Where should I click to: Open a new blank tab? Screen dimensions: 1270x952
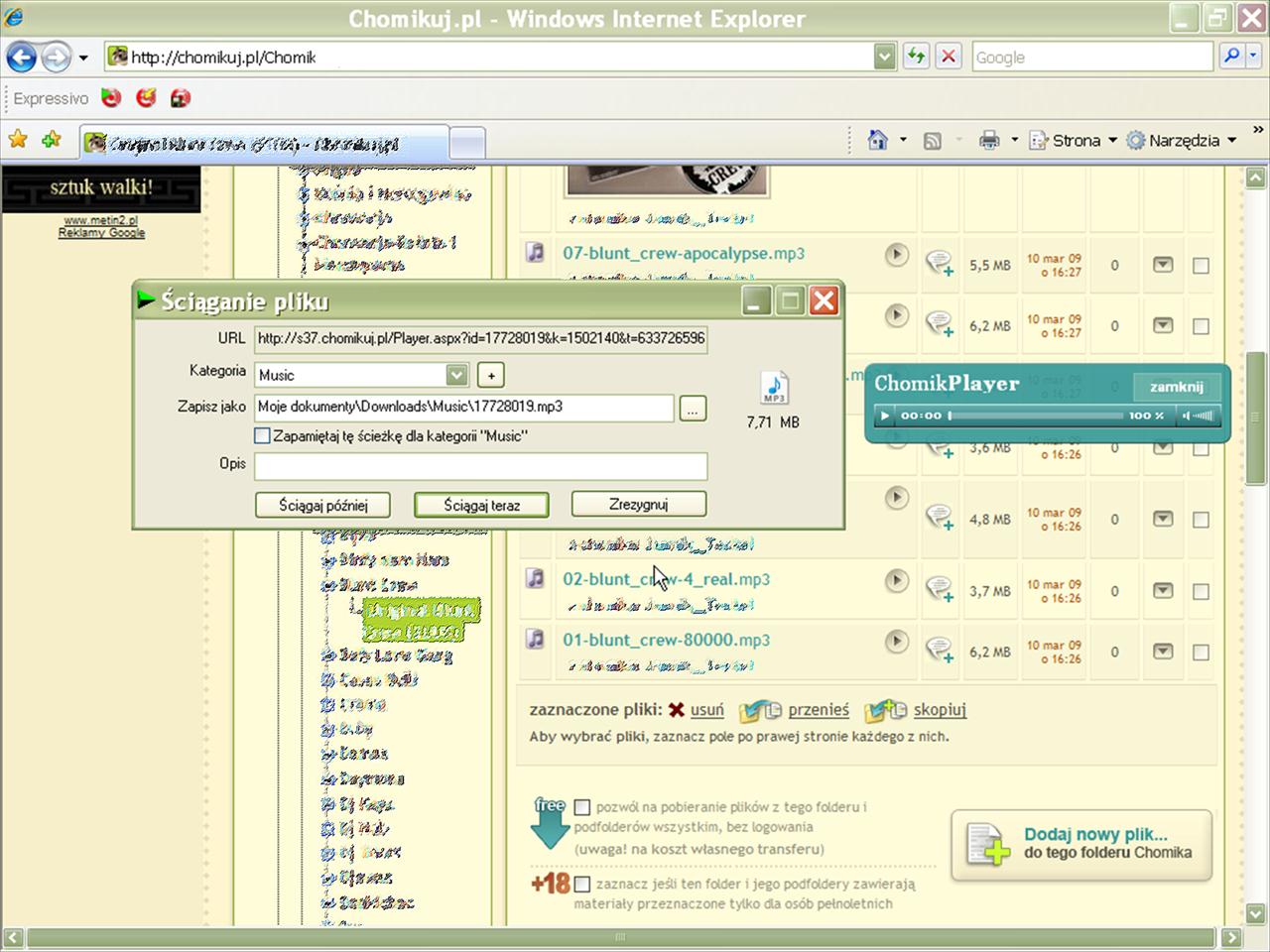click(467, 144)
